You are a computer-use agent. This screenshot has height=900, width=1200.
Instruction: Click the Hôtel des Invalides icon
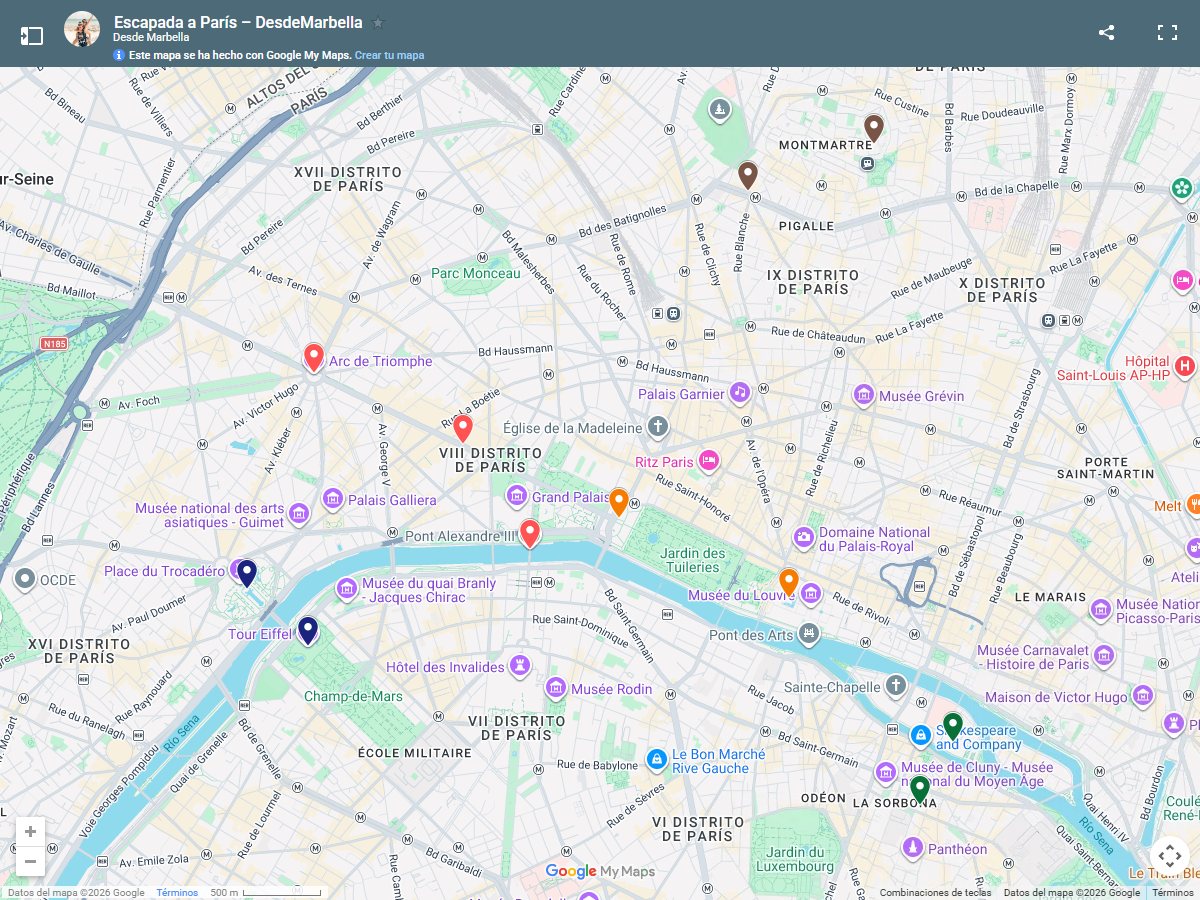pyautogui.click(x=519, y=666)
